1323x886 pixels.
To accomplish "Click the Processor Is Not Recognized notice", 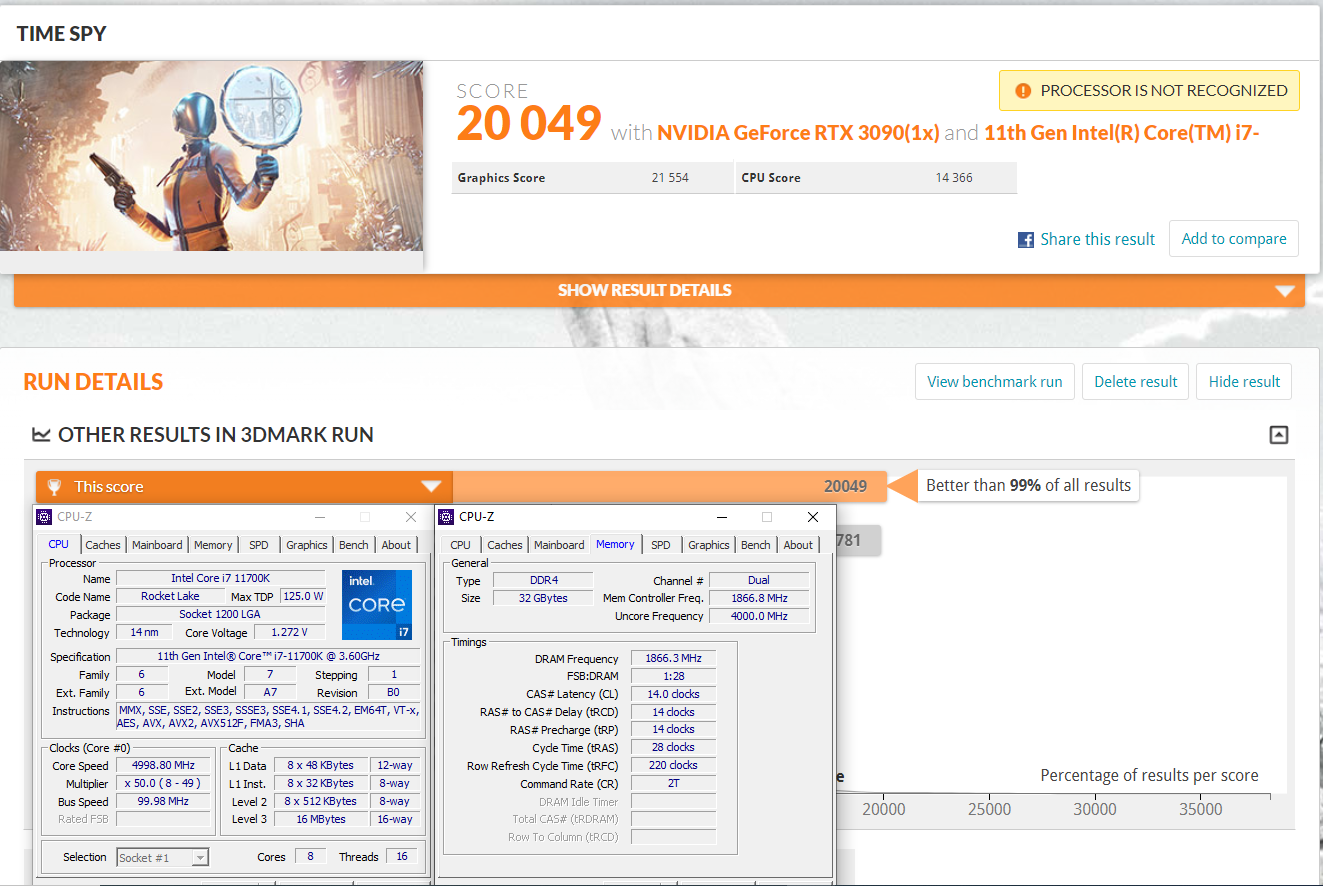I will pos(1149,90).
